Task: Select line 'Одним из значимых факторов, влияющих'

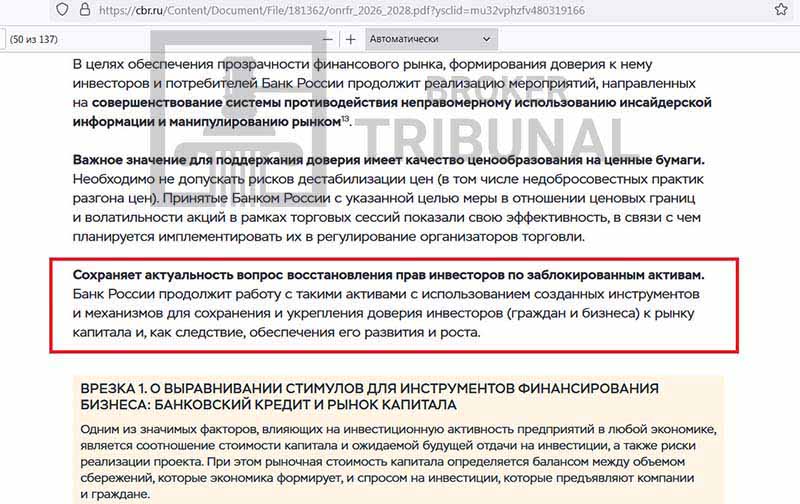Action: [398, 430]
